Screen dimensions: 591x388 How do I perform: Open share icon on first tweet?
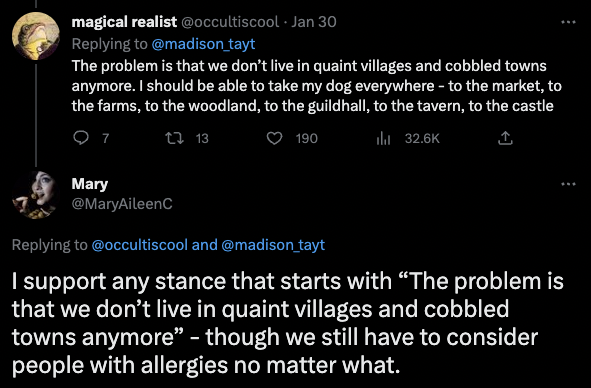tap(505, 138)
